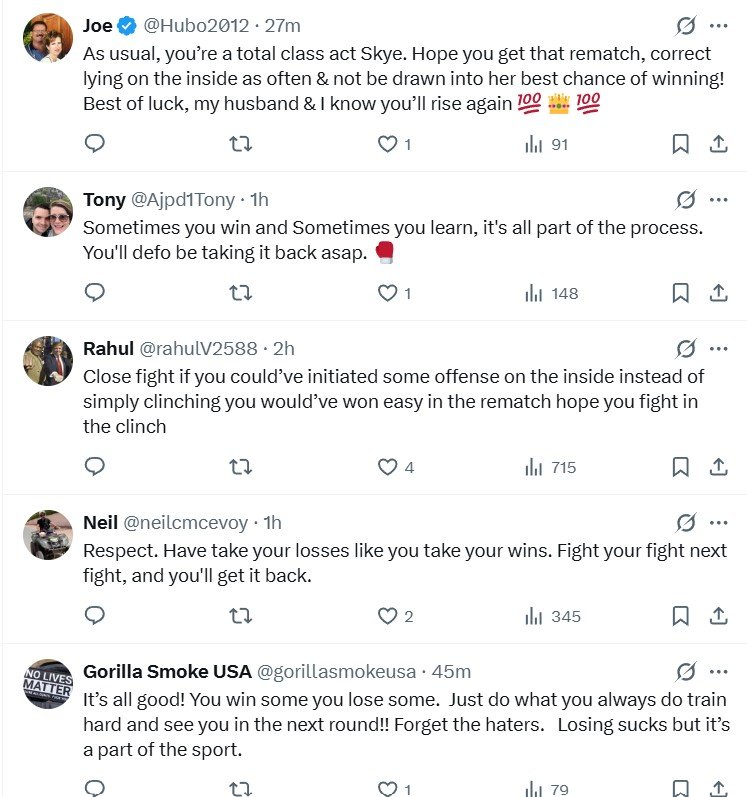This screenshot has height=797, width=747.
Task: Click Tony's profile avatar
Action: coord(48,212)
